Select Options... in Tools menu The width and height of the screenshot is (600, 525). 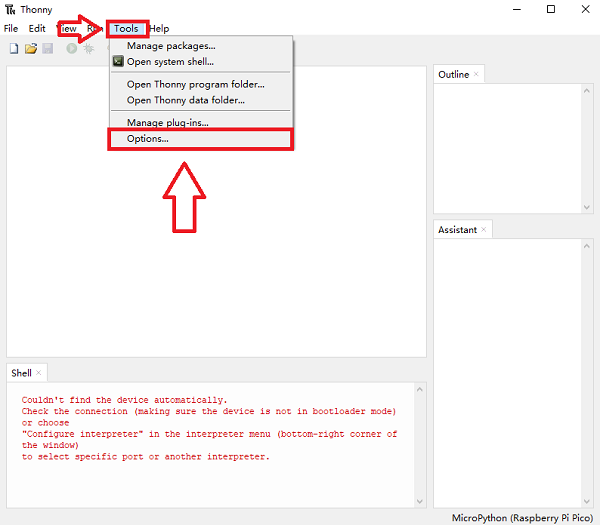pos(201,139)
